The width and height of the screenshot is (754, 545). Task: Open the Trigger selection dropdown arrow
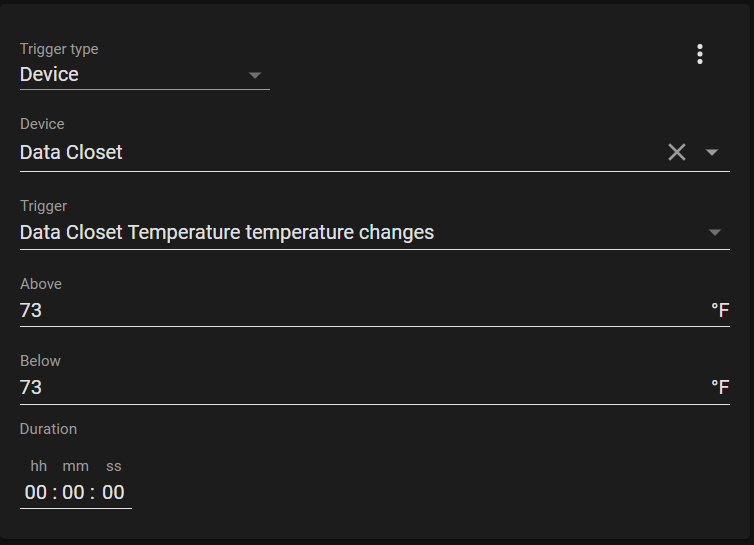pyautogui.click(x=714, y=232)
